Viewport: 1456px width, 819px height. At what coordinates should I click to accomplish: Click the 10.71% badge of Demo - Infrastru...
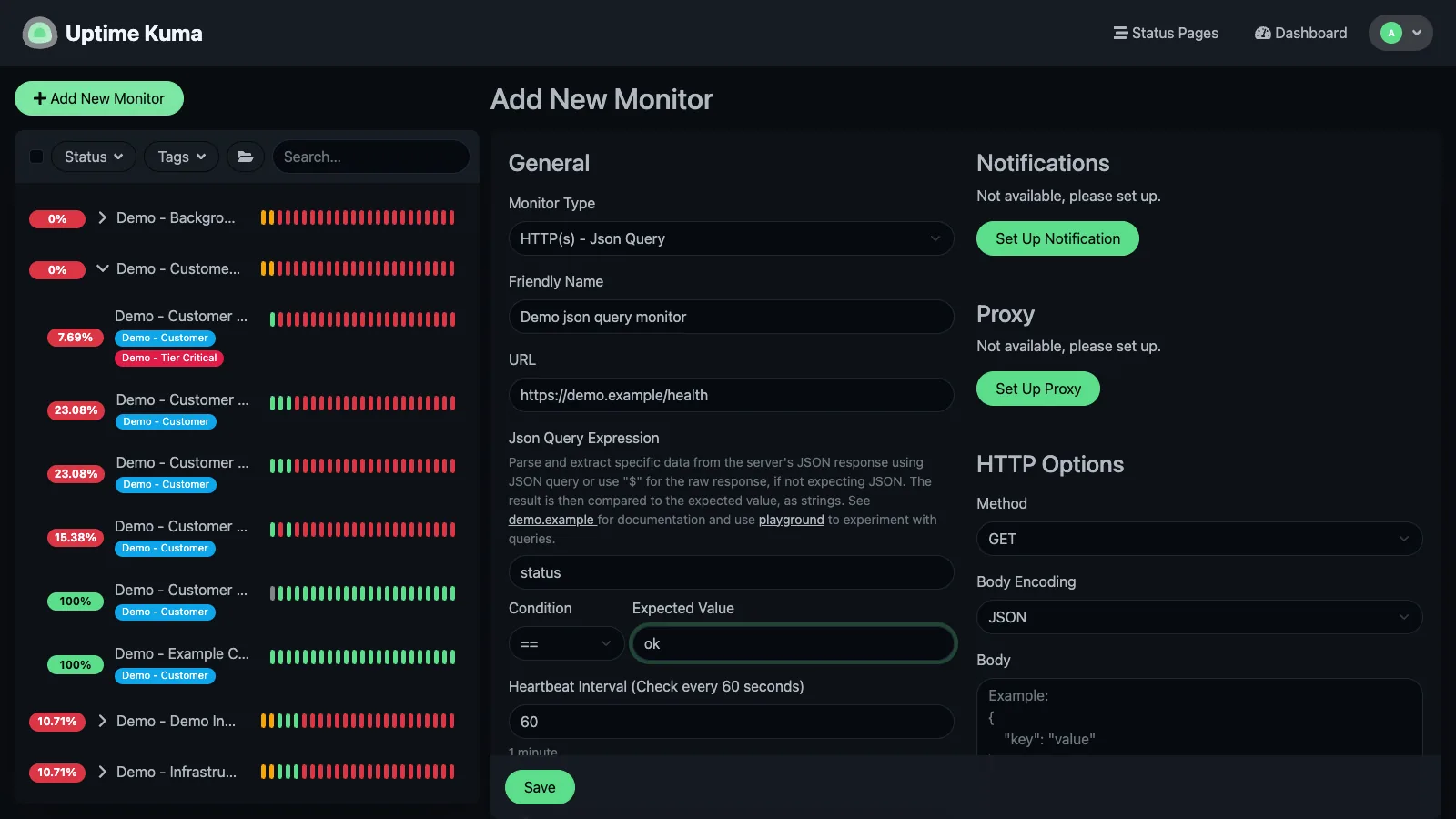click(x=57, y=773)
